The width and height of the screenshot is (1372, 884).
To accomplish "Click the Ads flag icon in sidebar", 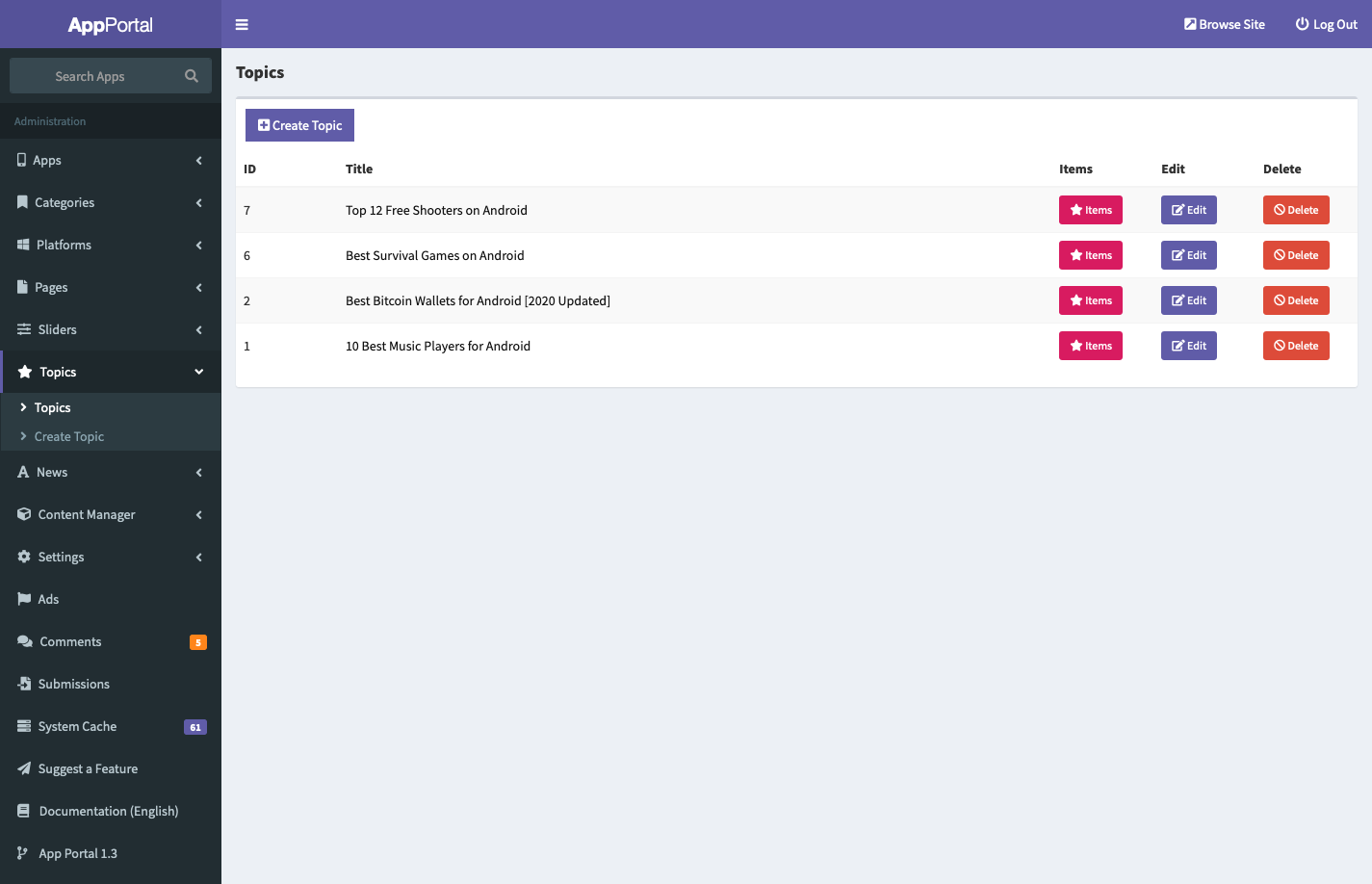I will pyautogui.click(x=24, y=599).
